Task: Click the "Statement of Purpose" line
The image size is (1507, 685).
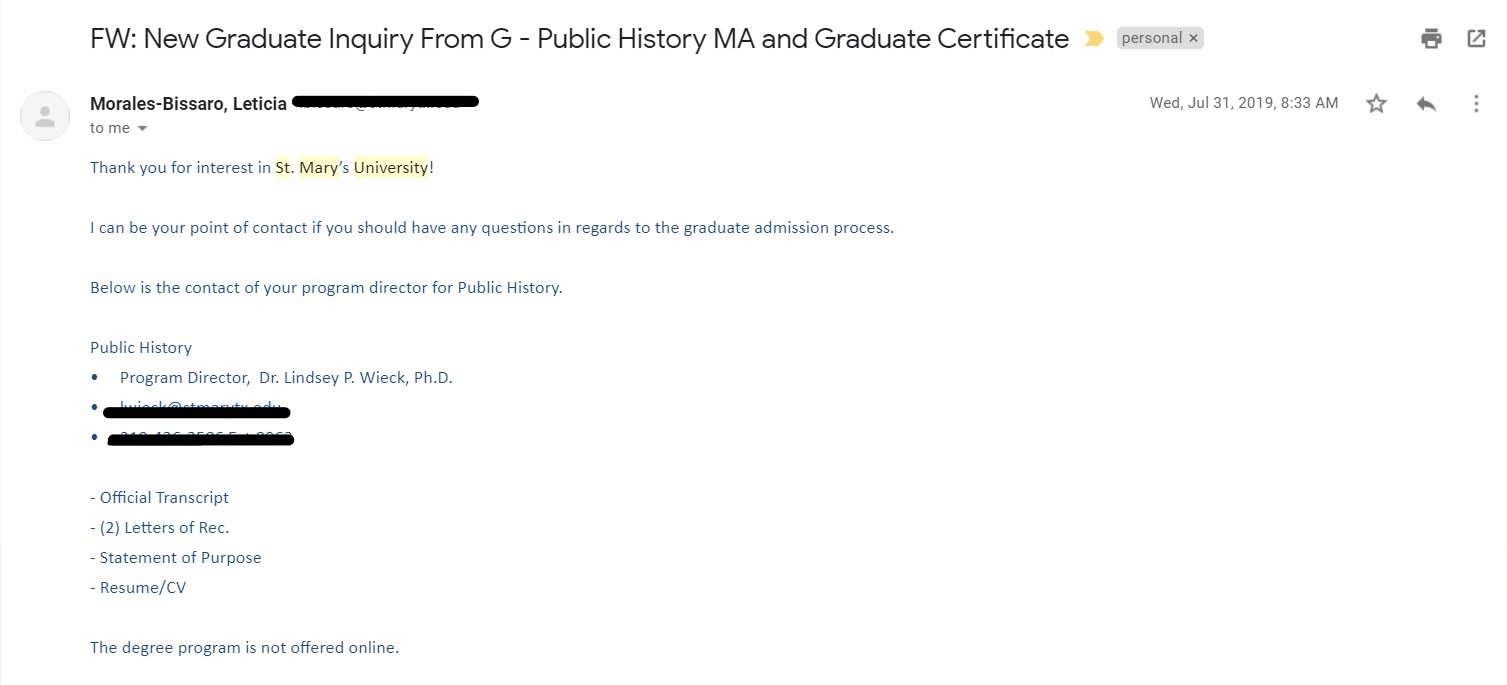Action: [180, 558]
